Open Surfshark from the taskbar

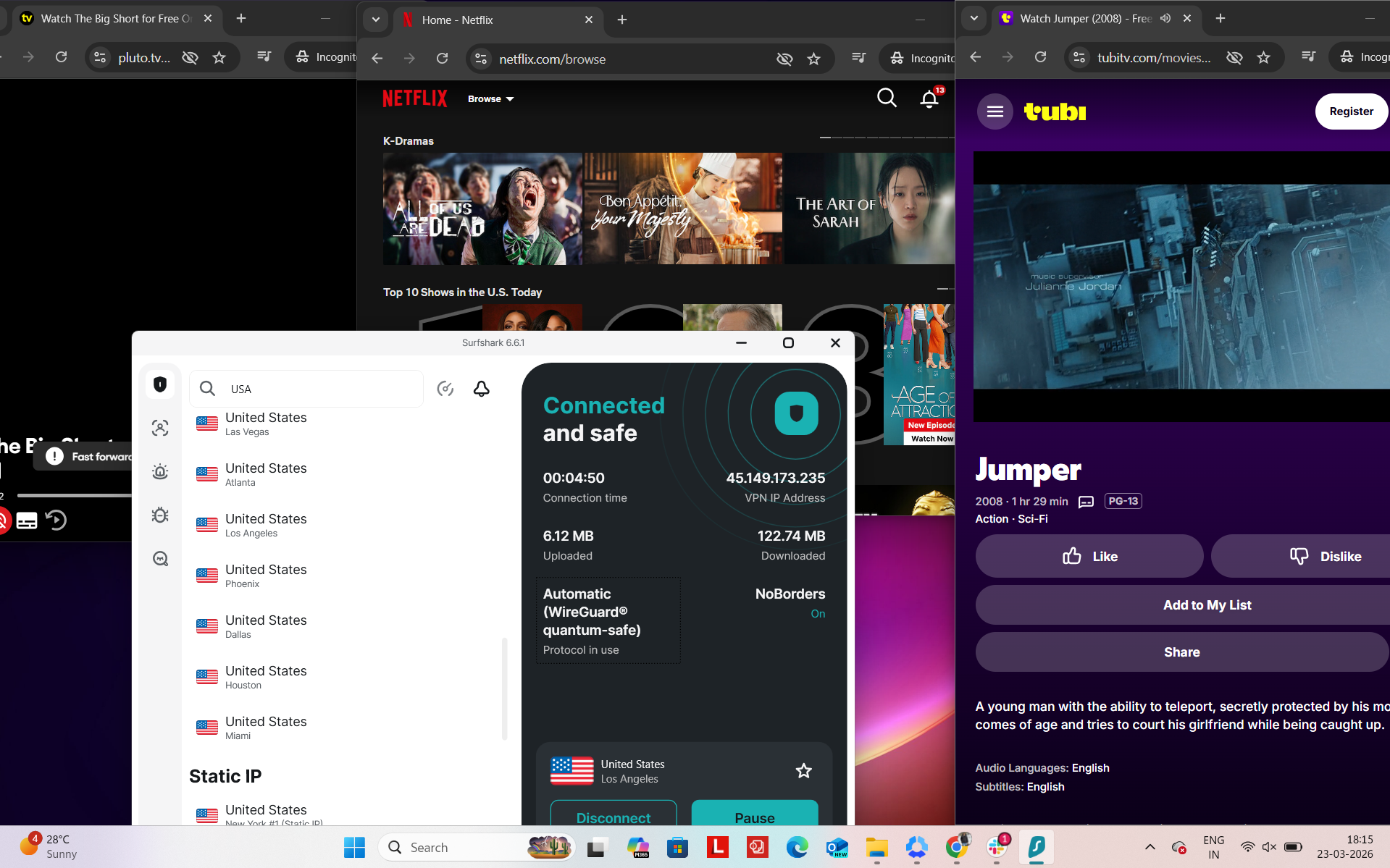coord(1037,847)
